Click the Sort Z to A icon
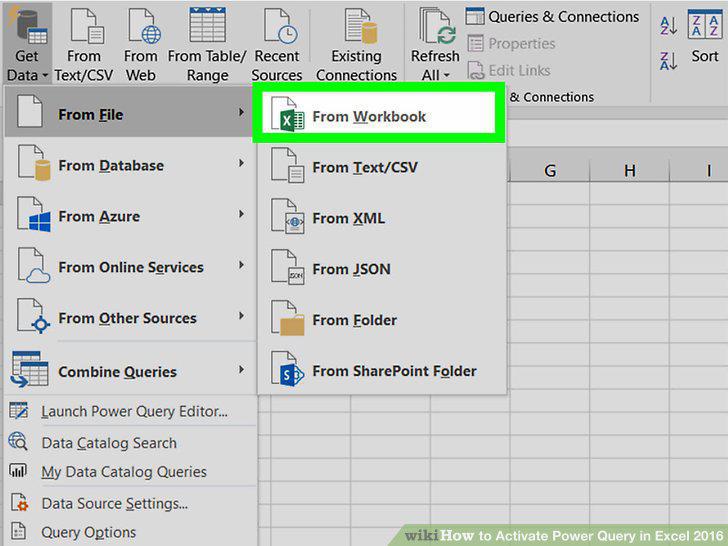This screenshot has height=546, width=728. click(668, 61)
